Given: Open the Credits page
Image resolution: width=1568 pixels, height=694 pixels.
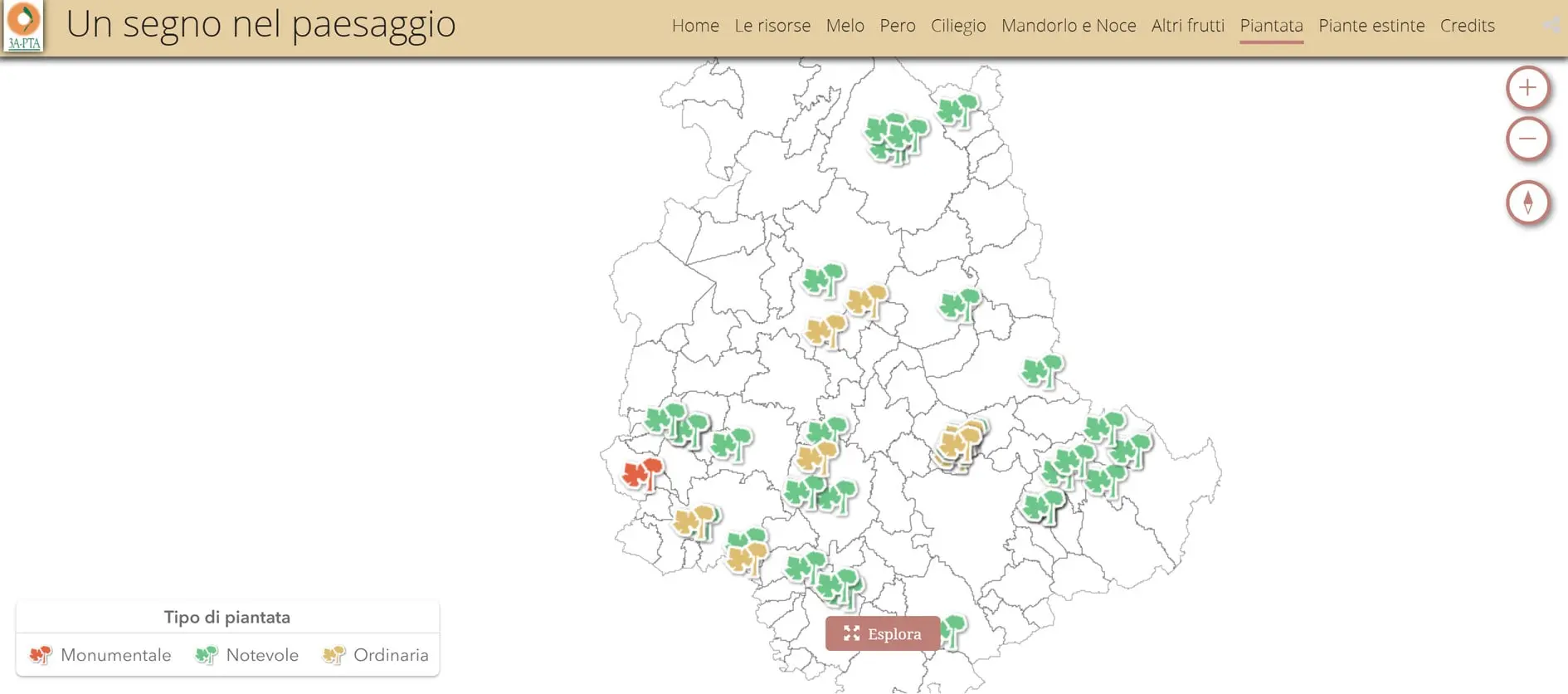Looking at the screenshot, I should pos(1467,26).
